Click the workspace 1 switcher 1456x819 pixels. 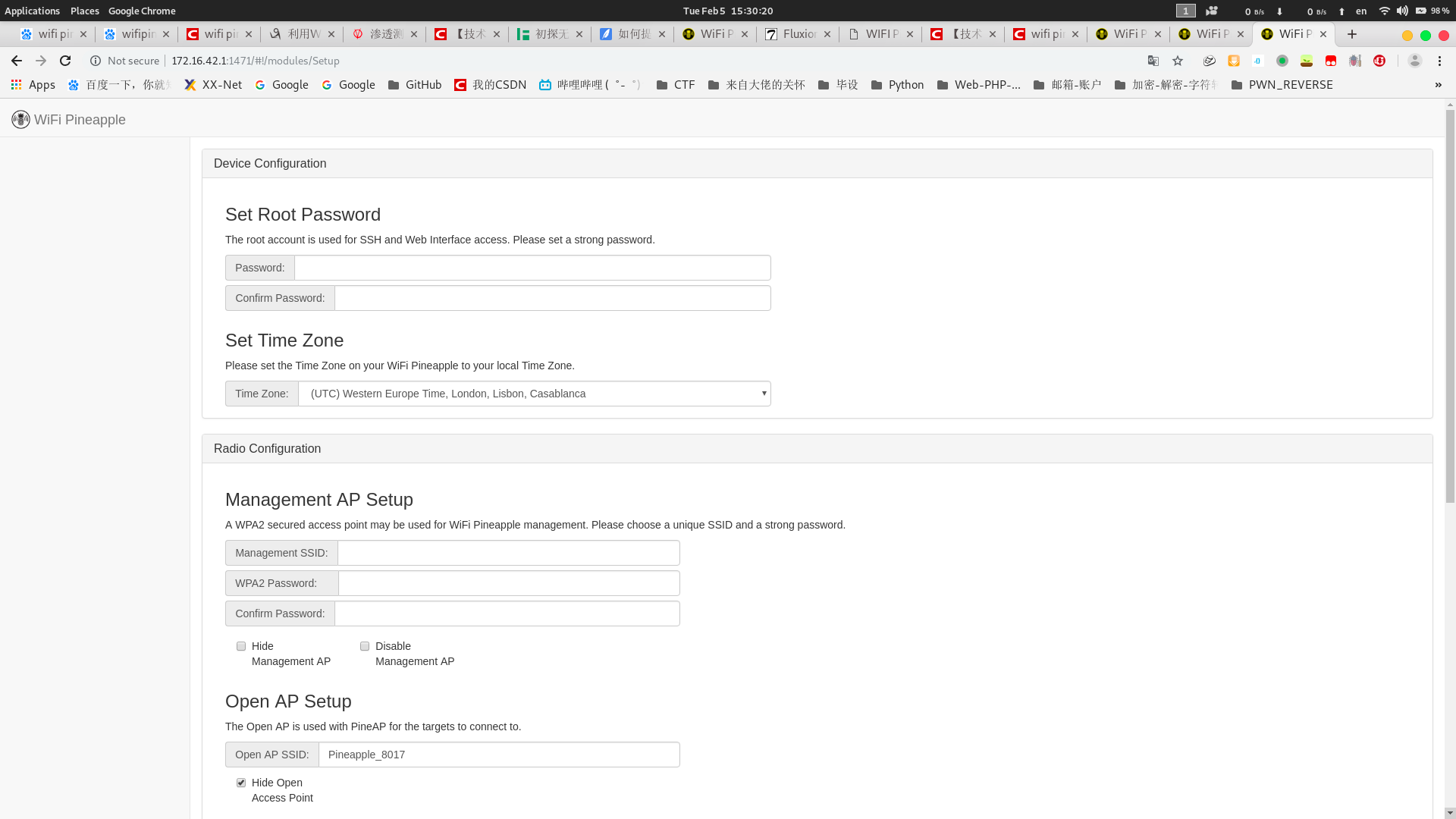[x=1186, y=11]
